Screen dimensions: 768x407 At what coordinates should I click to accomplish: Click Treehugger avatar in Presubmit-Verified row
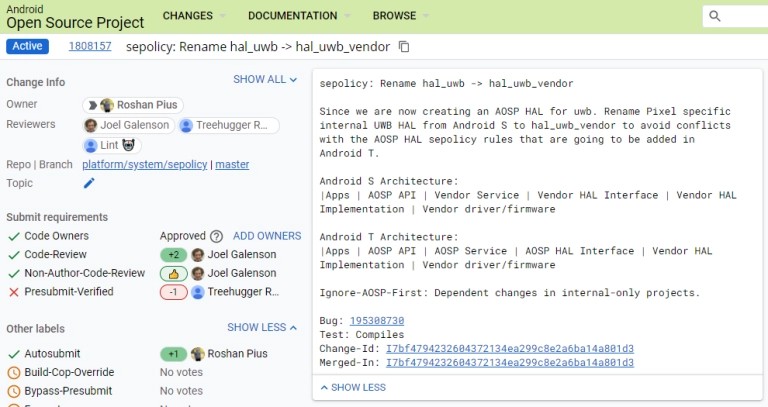198,292
